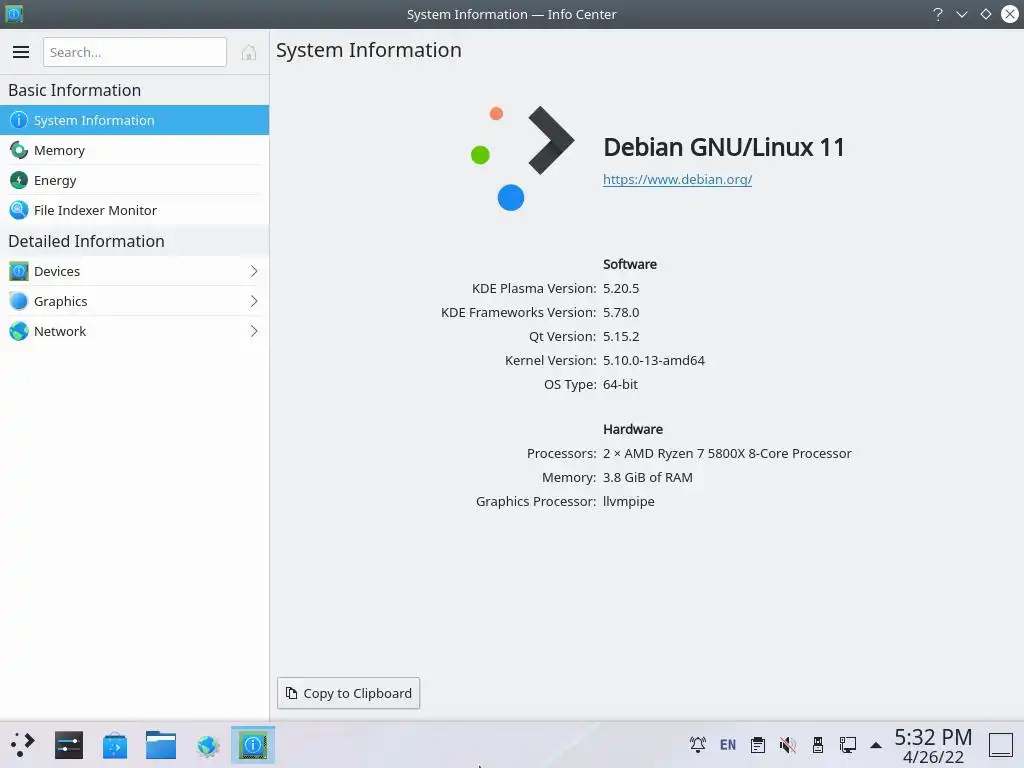Open Dolphin file manager from taskbar
The width and height of the screenshot is (1024, 768).
(161, 745)
